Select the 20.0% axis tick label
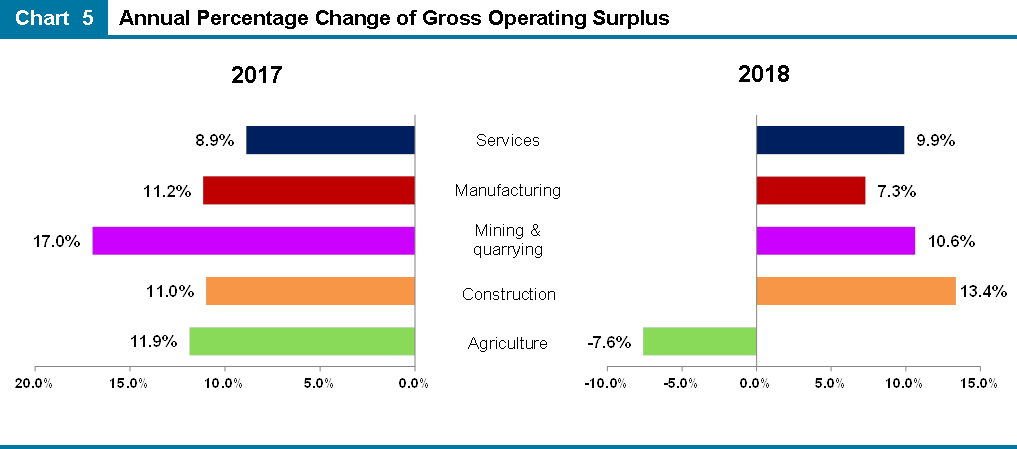This screenshot has width=1017, height=449. [x=33, y=383]
